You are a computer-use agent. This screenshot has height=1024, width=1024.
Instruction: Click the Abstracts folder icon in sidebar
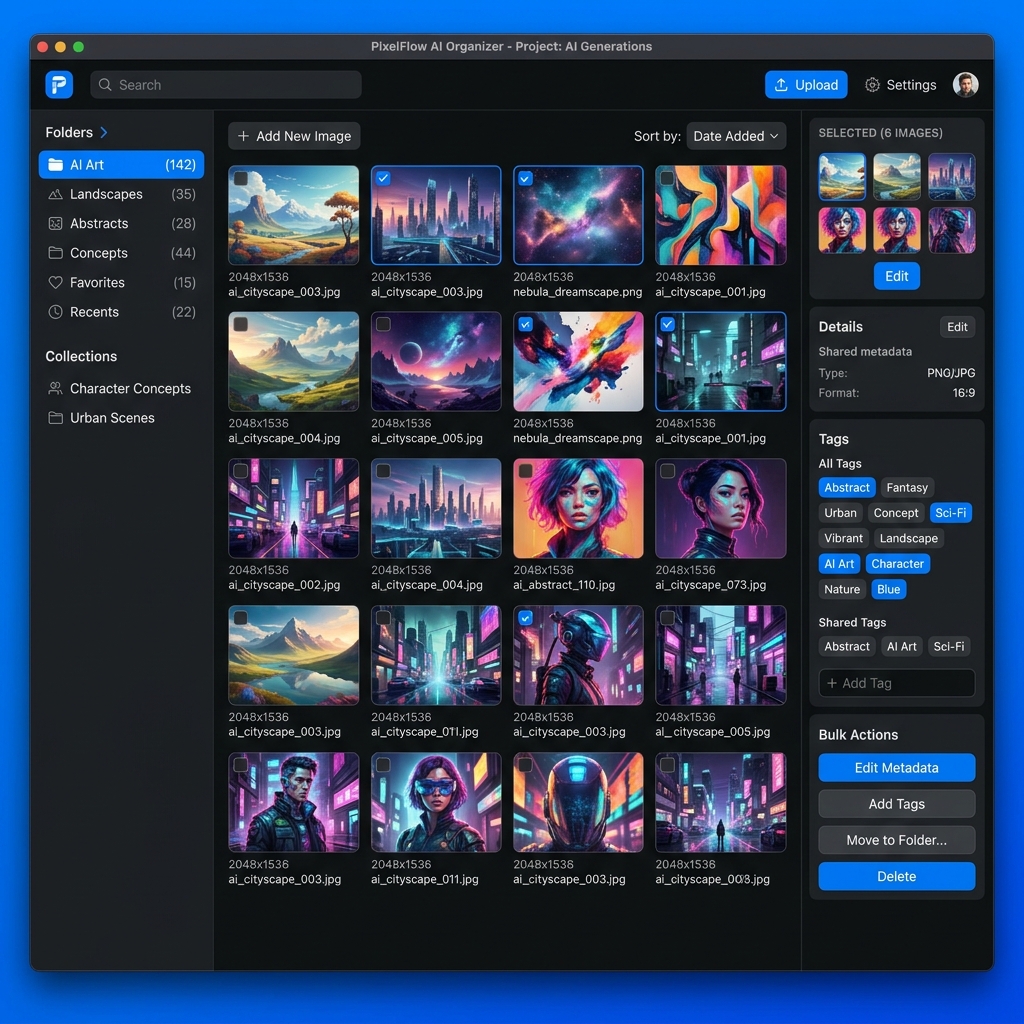pyautogui.click(x=56, y=223)
